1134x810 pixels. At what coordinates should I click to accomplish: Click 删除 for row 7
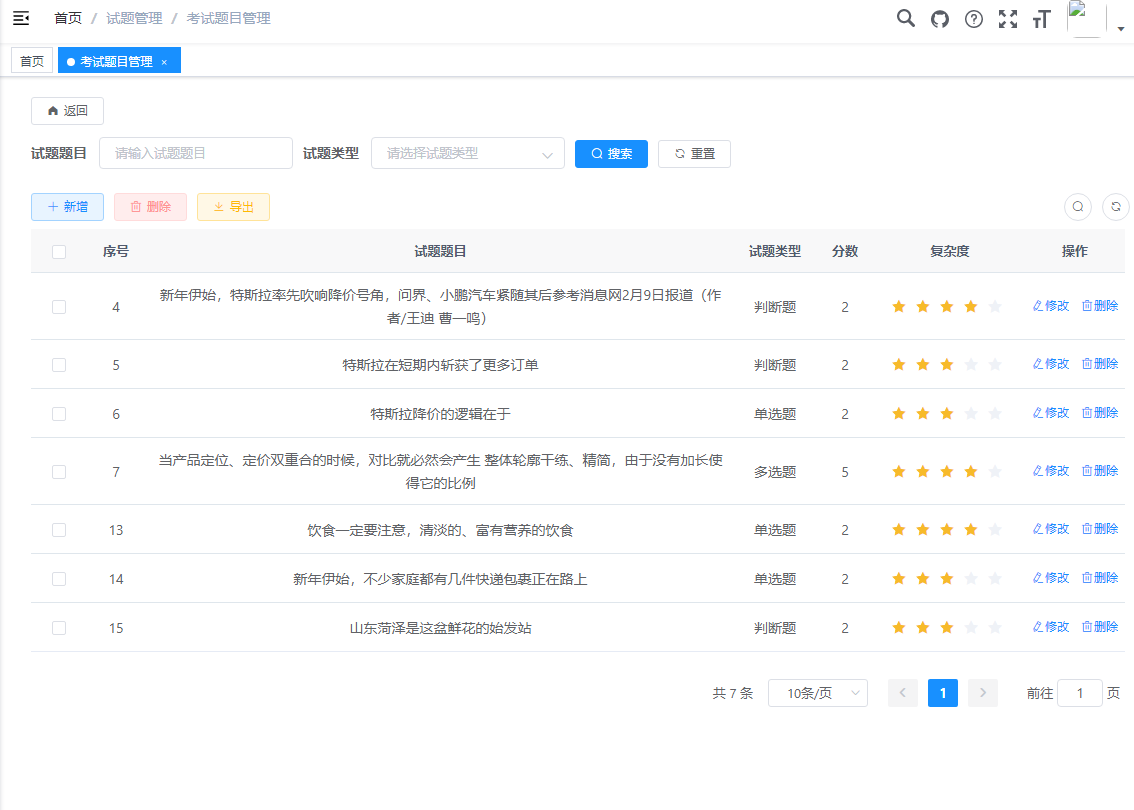pyautogui.click(x=1100, y=471)
